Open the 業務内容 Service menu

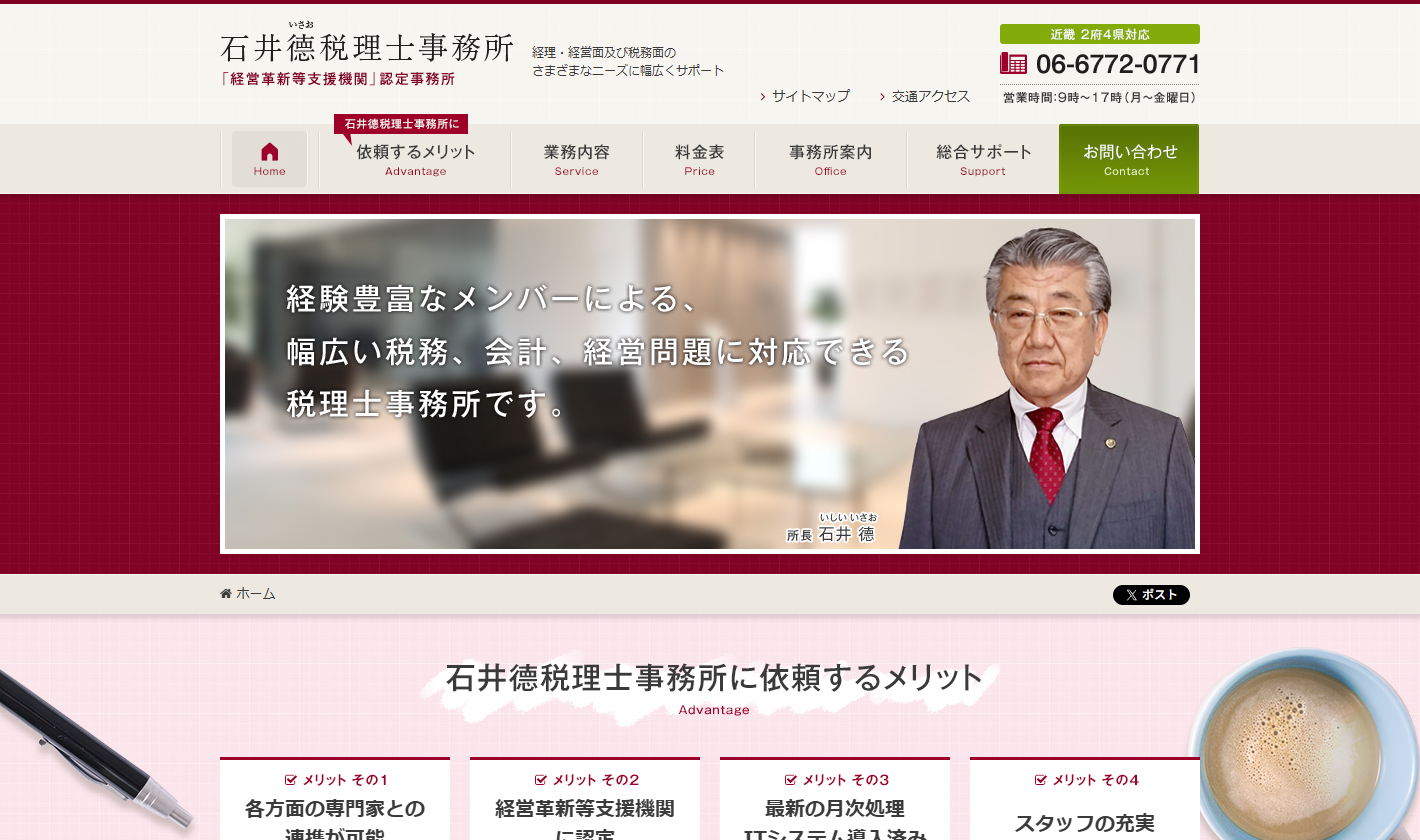pyautogui.click(x=576, y=159)
